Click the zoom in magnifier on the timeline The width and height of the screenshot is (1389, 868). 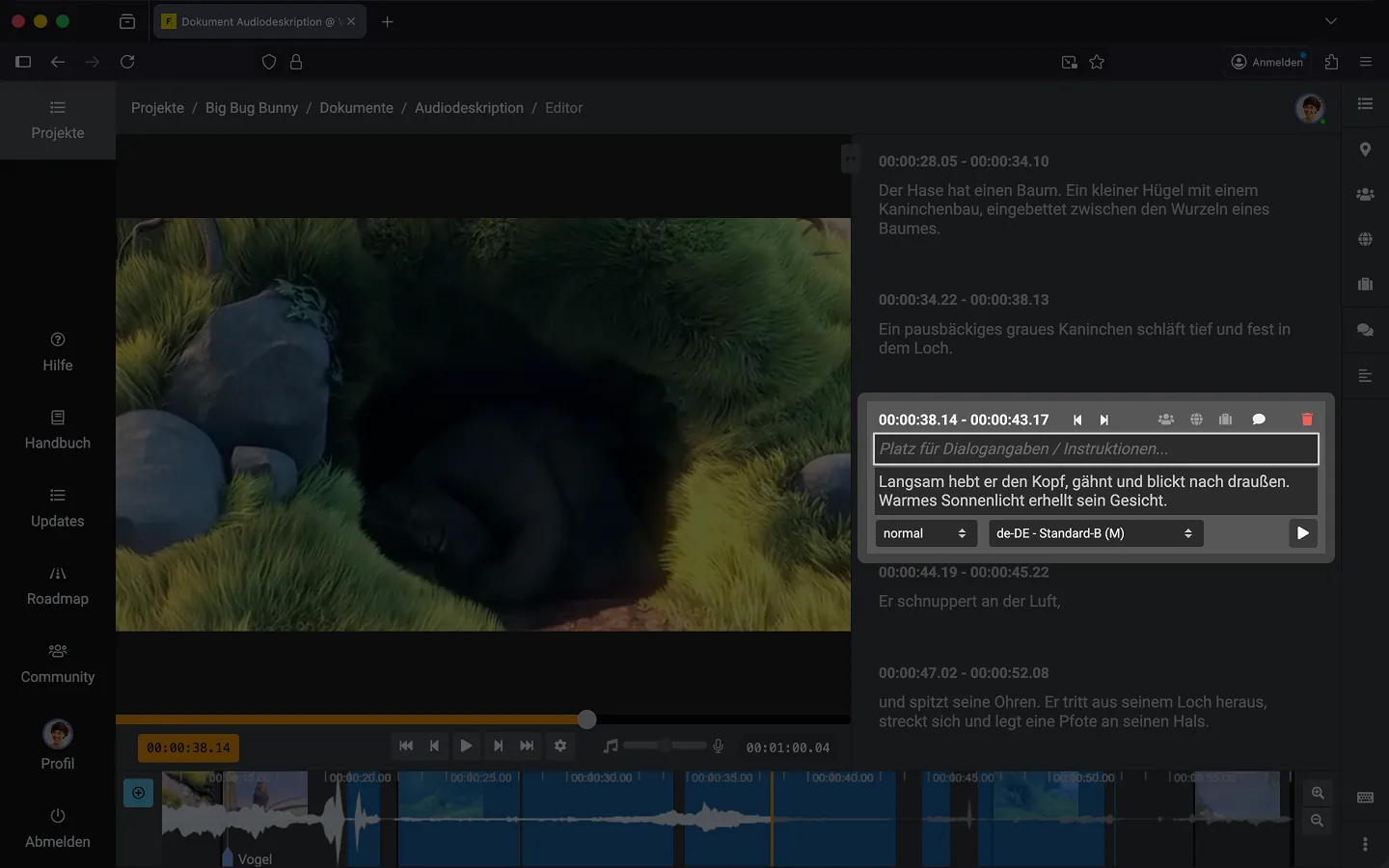(x=1318, y=793)
